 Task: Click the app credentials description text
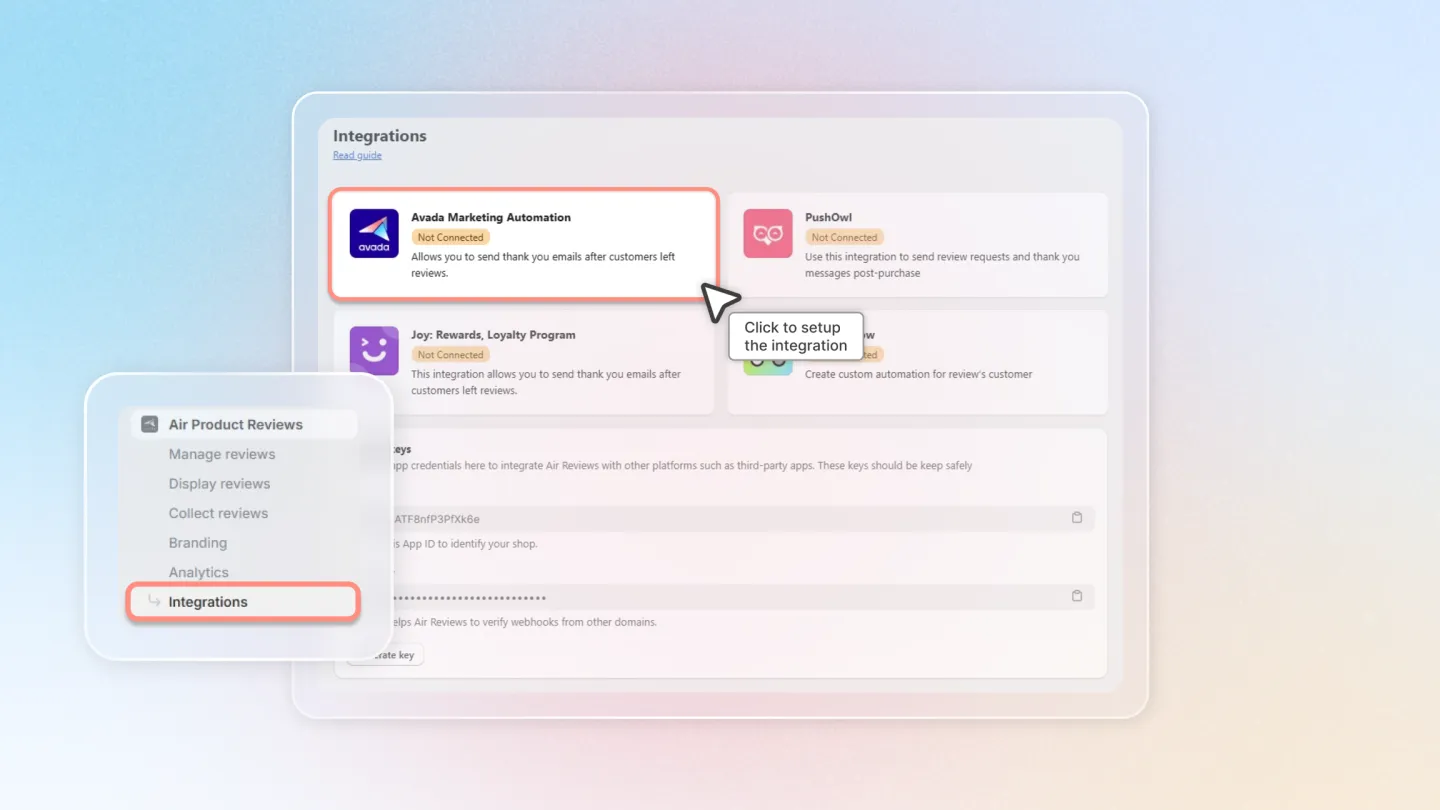tap(682, 466)
